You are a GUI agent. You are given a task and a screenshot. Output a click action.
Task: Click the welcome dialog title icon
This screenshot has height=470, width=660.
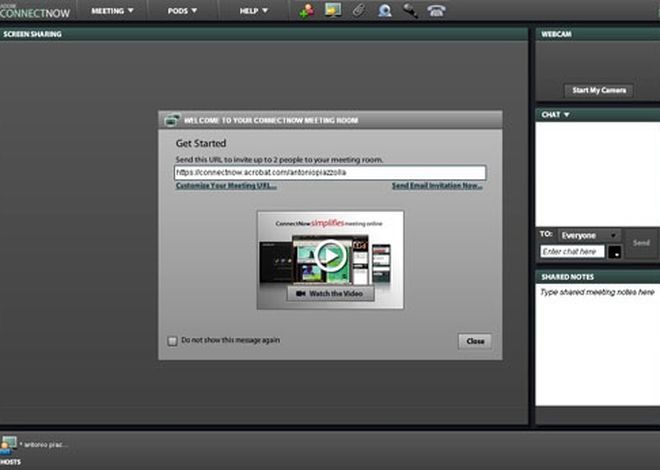(172, 120)
